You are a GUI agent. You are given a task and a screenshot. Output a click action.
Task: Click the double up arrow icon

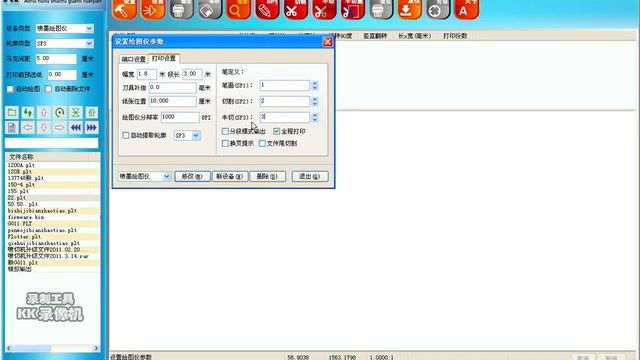[x=91, y=112]
